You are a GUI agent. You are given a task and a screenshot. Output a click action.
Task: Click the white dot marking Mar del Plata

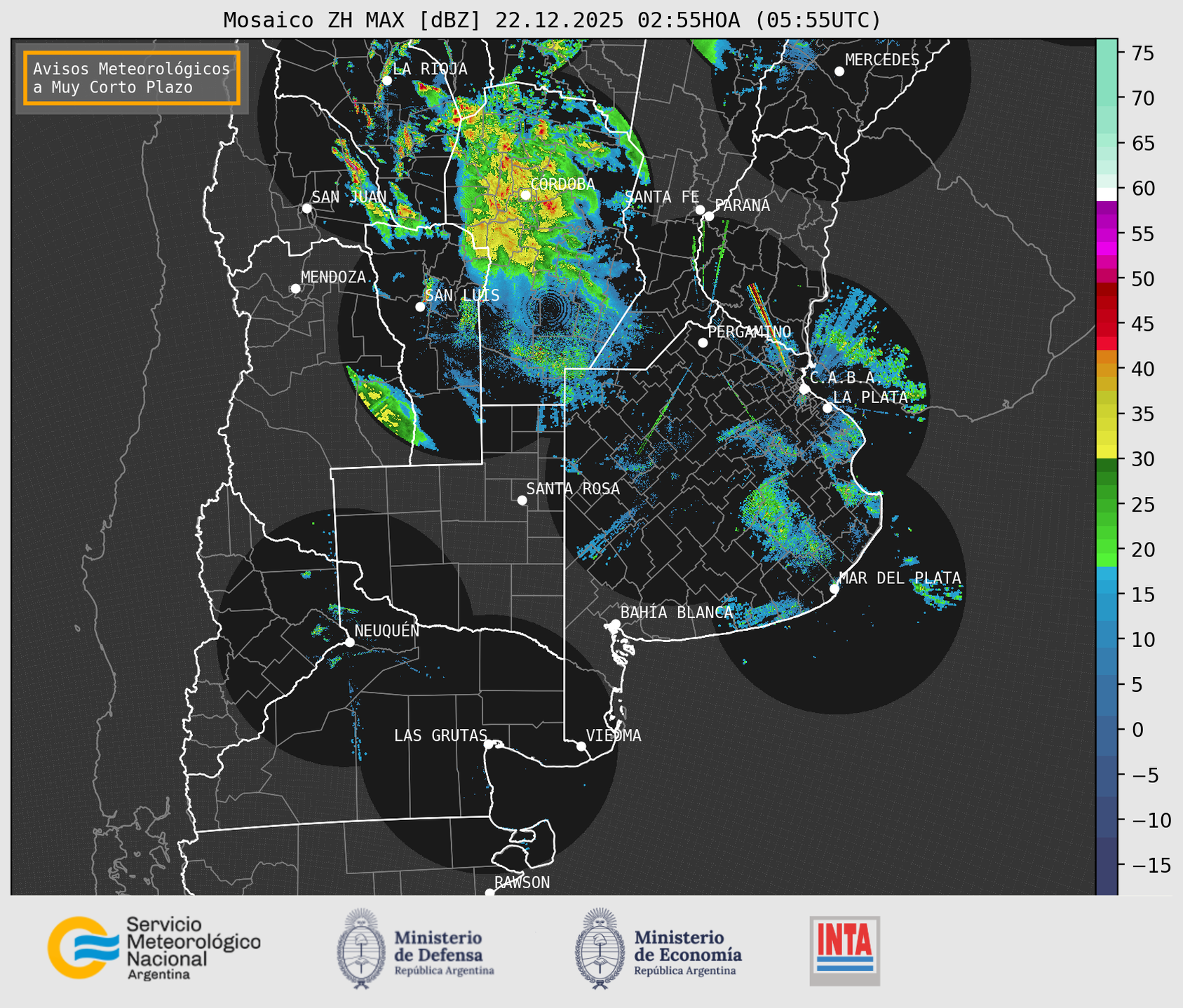click(834, 588)
